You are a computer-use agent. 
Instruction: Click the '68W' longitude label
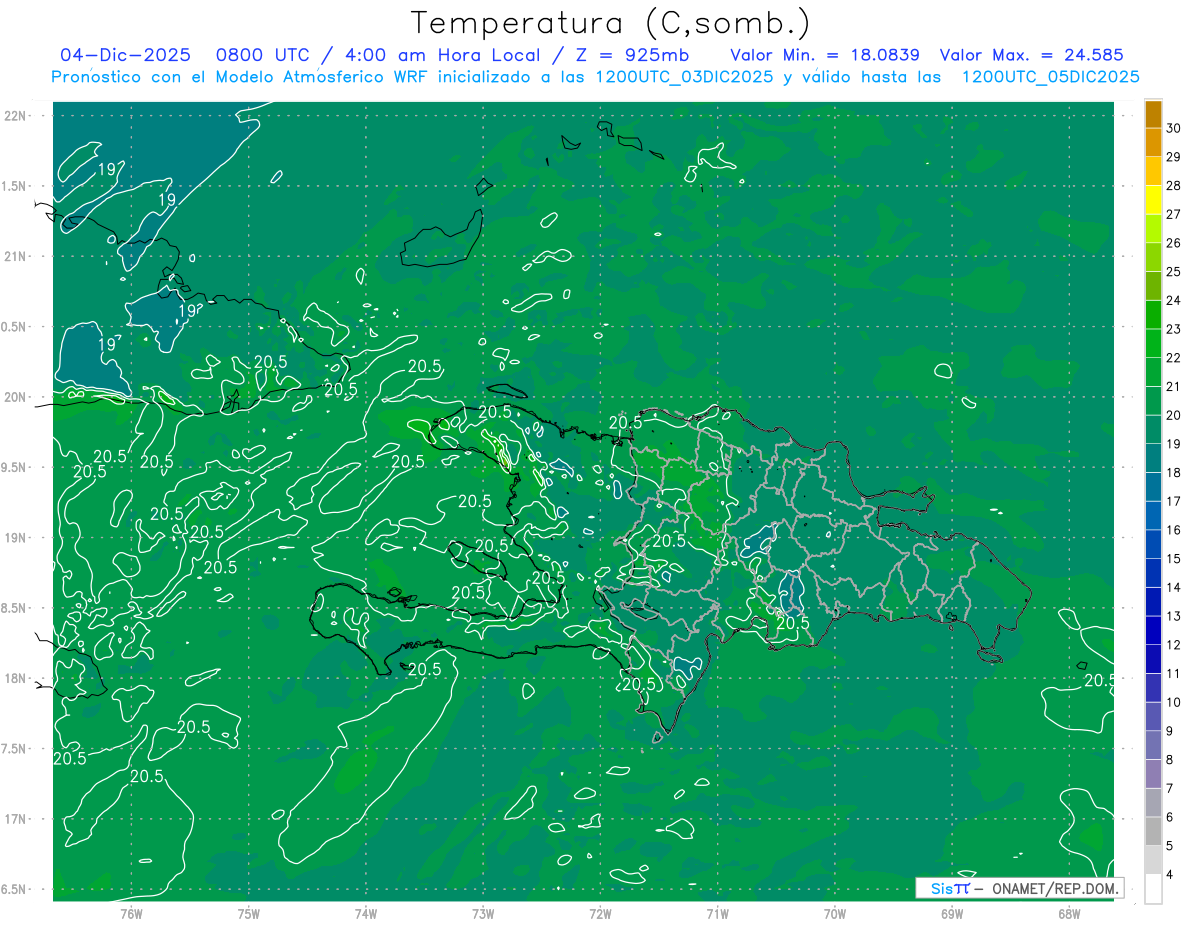click(1069, 913)
